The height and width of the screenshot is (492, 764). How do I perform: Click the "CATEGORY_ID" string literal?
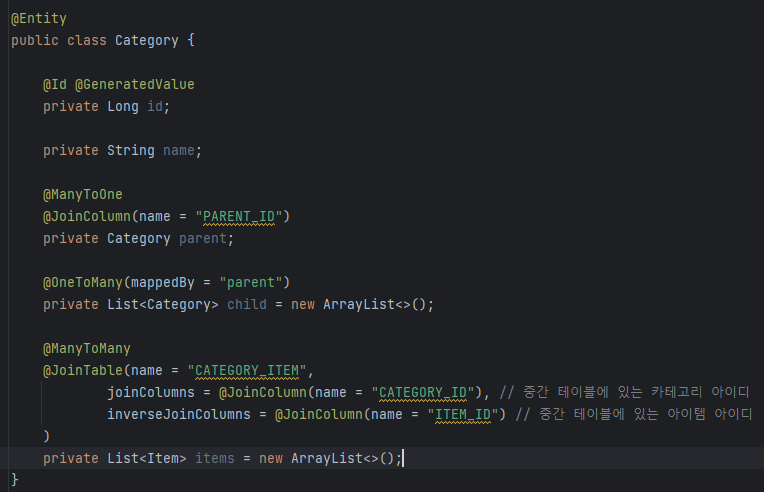[x=423, y=392]
